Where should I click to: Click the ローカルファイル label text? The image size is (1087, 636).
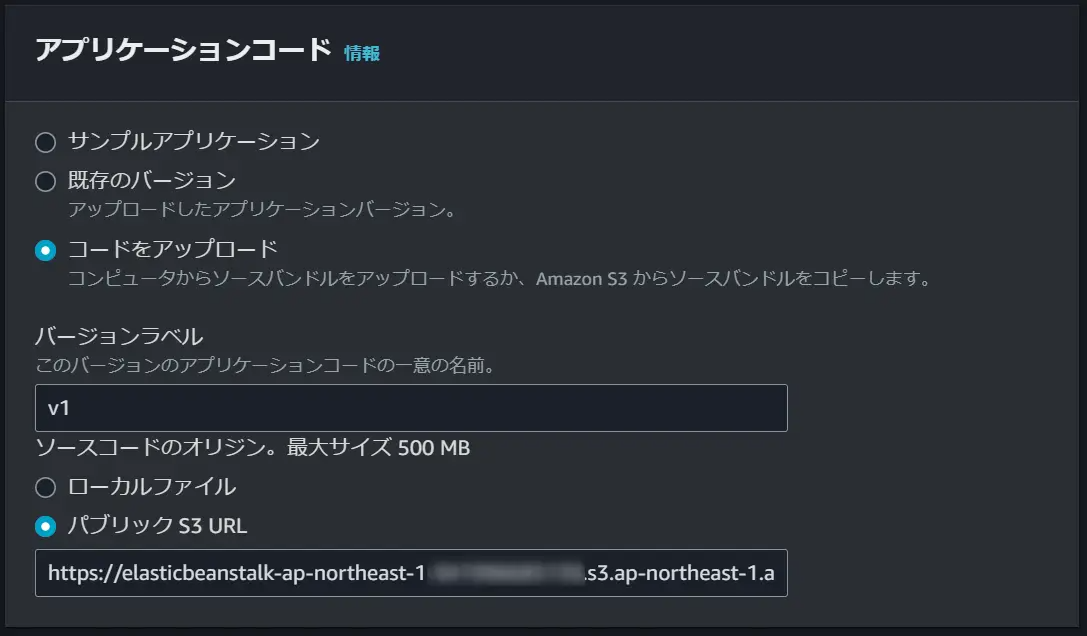[x=152, y=487]
